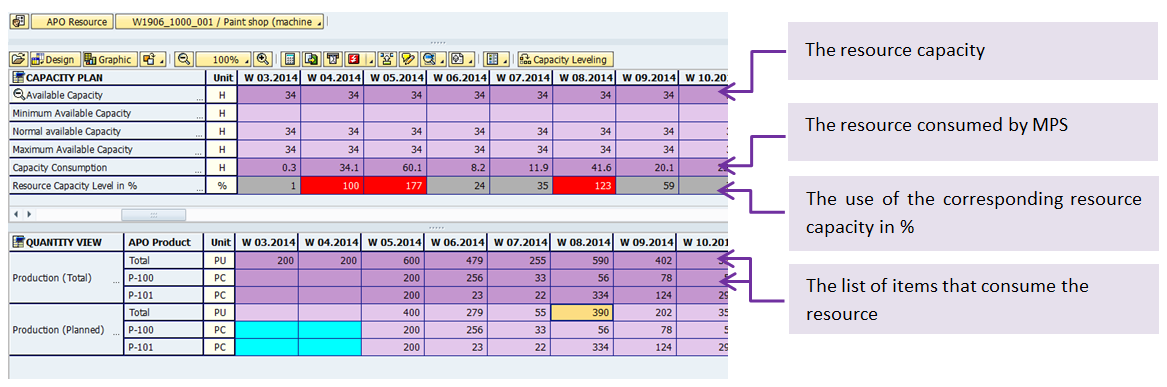Open the Graphic view button
The width and height of the screenshot is (1167, 387).
[109, 60]
